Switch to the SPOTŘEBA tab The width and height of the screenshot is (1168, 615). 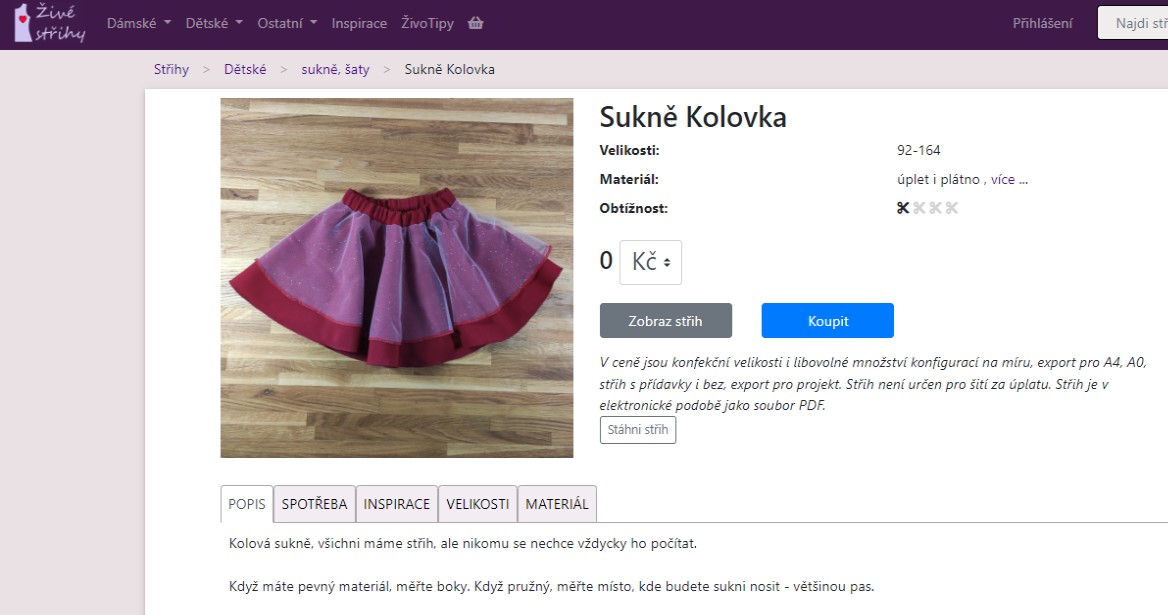[314, 504]
